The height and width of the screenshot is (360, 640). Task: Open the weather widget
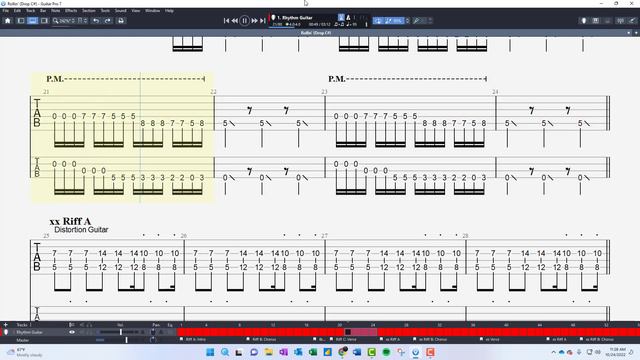24,352
